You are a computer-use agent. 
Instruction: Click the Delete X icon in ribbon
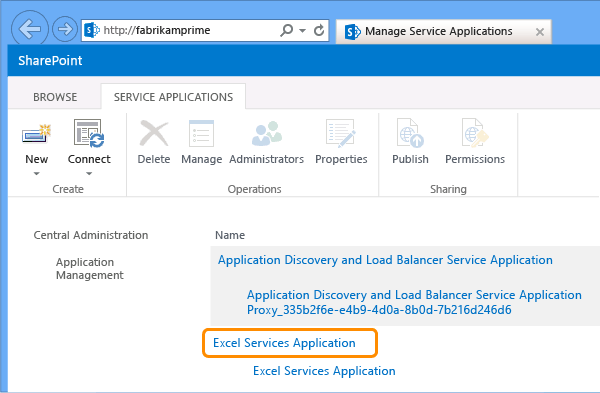coord(154,134)
